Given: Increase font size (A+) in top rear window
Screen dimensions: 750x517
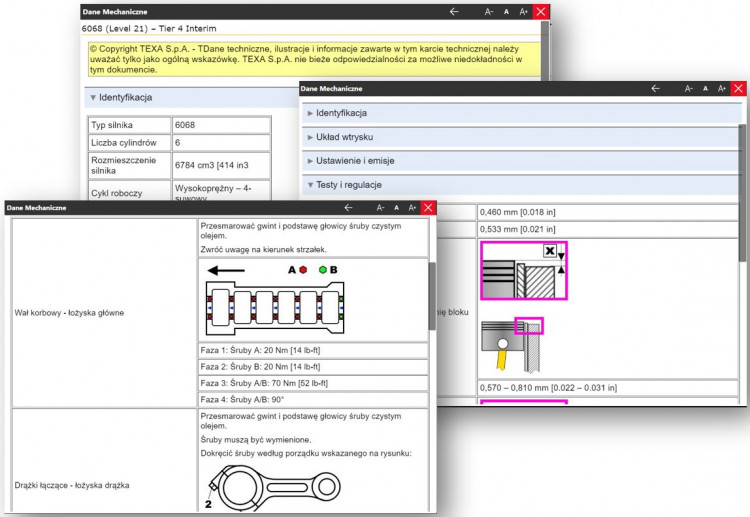Looking at the screenshot, I should (x=523, y=11).
